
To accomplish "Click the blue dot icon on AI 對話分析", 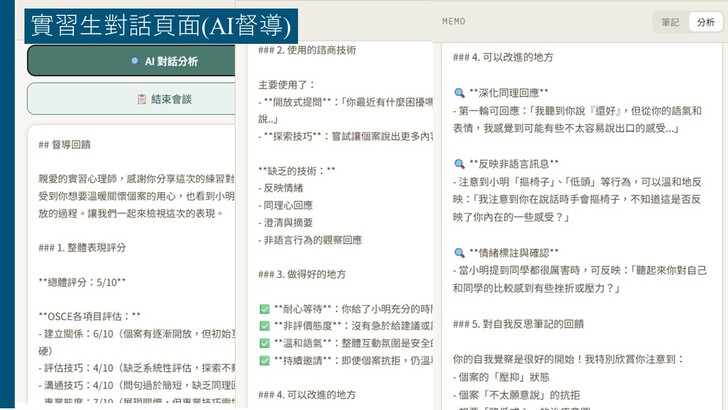I will point(135,61).
